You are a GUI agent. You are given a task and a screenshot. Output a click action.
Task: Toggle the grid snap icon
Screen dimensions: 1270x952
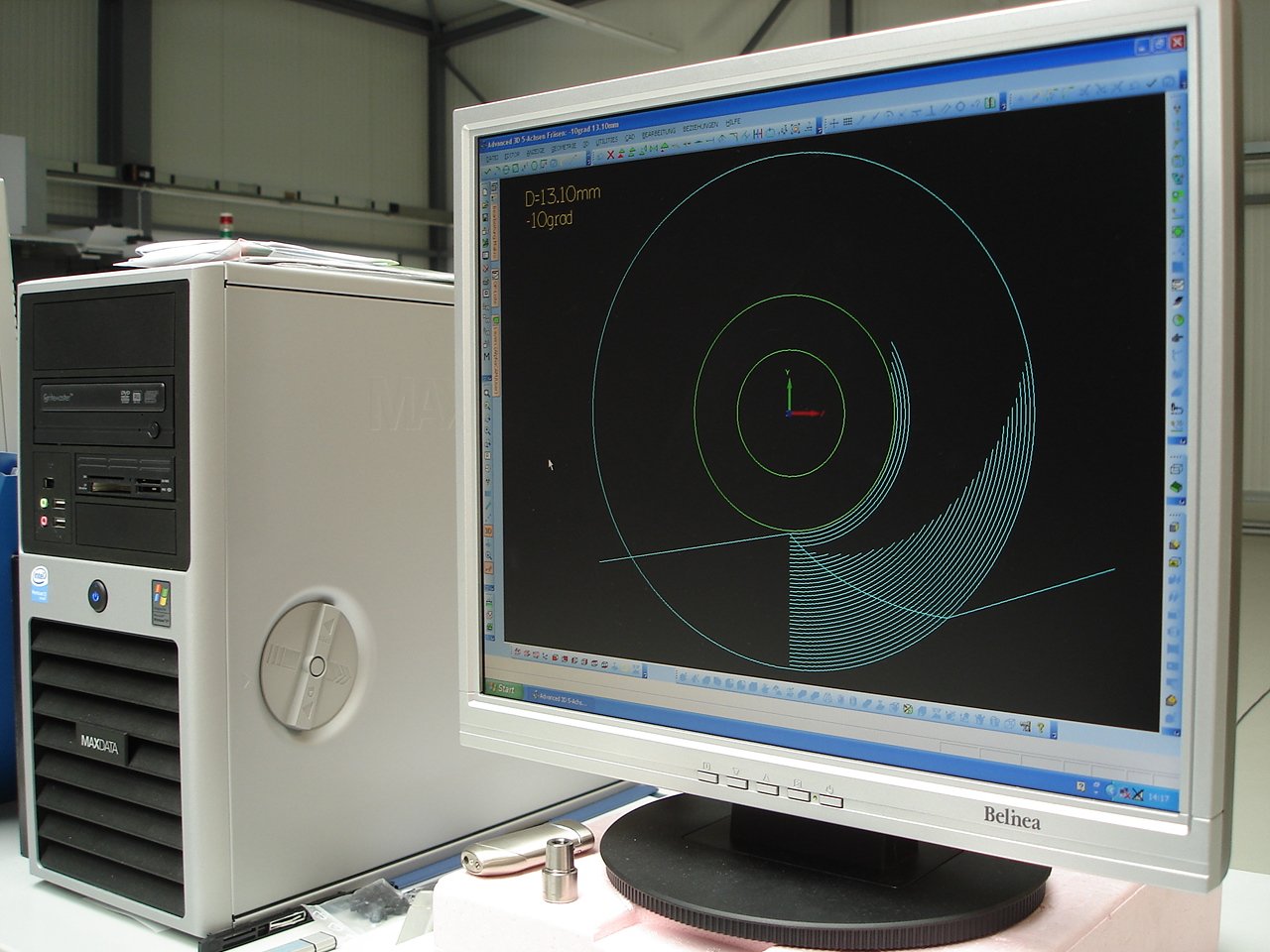point(847,121)
